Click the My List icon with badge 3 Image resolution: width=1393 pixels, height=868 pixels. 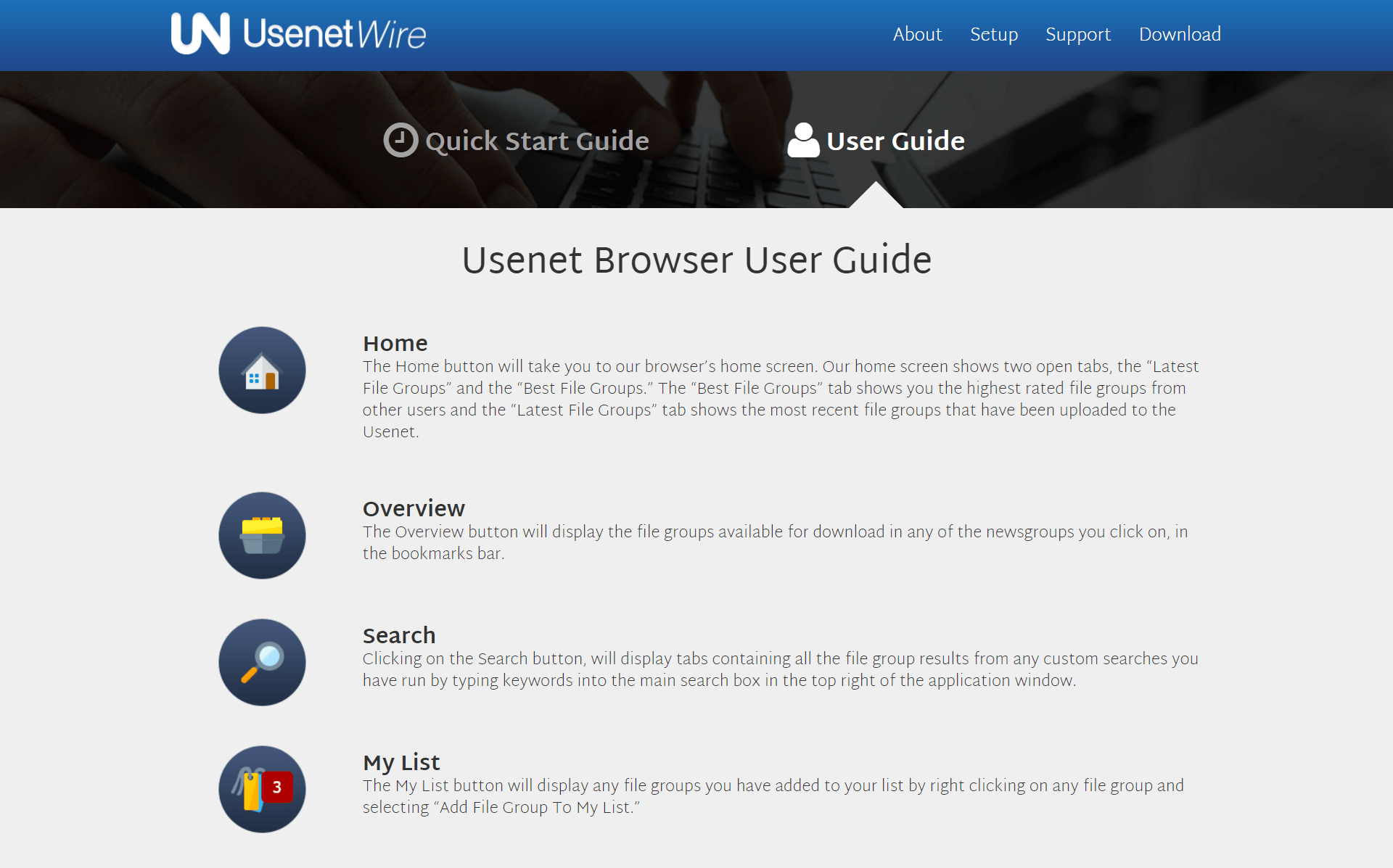pyautogui.click(x=261, y=789)
